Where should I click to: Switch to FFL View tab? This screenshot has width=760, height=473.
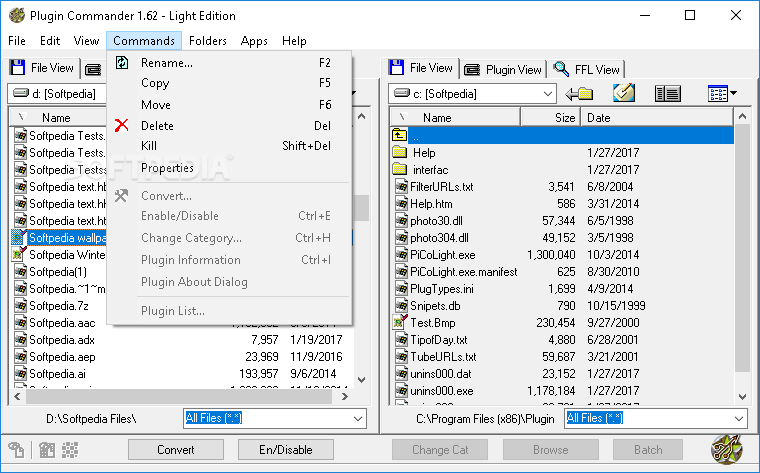[x=587, y=70]
